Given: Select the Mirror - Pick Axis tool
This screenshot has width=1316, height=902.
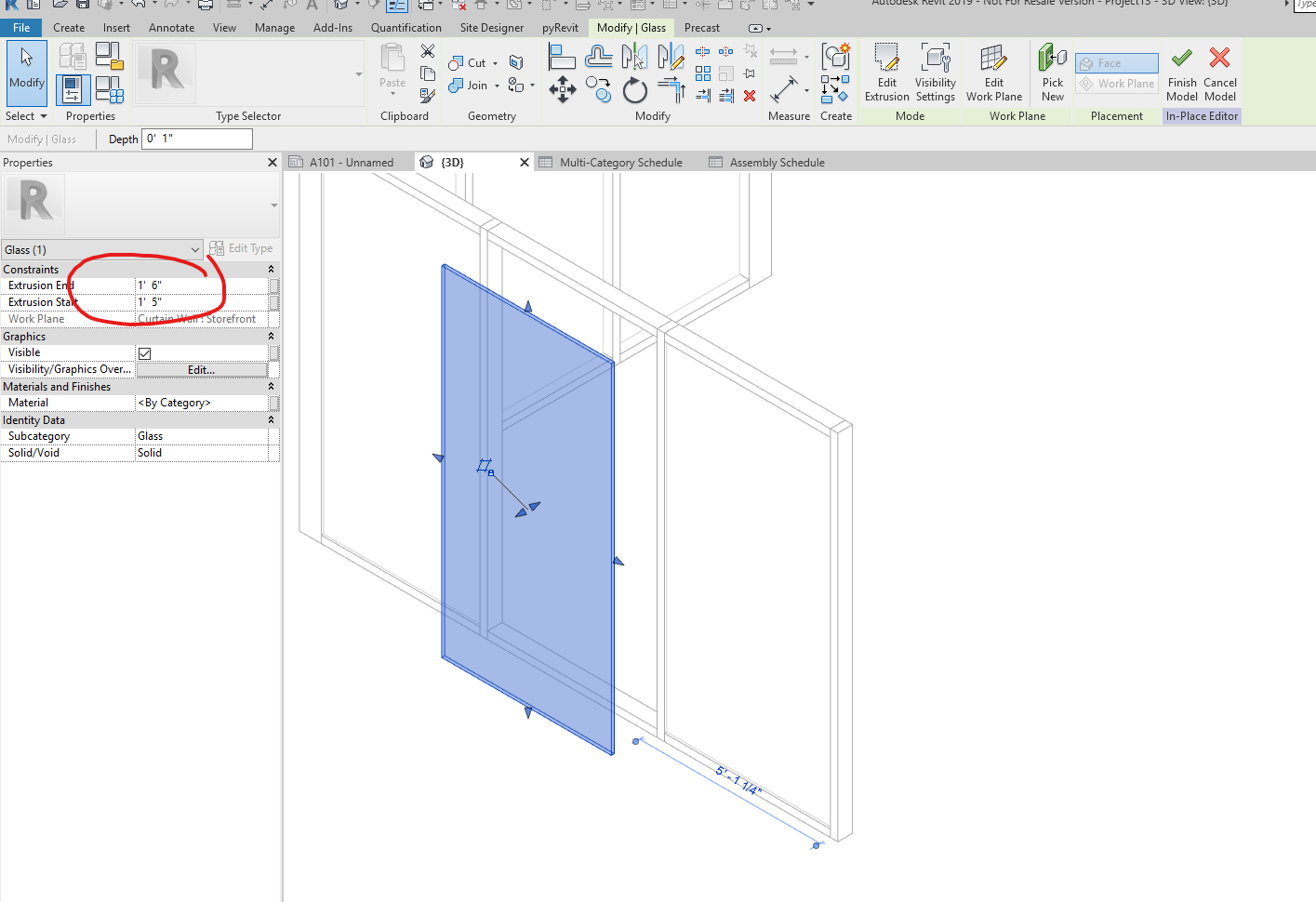Looking at the screenshot, I should (634, 57).
